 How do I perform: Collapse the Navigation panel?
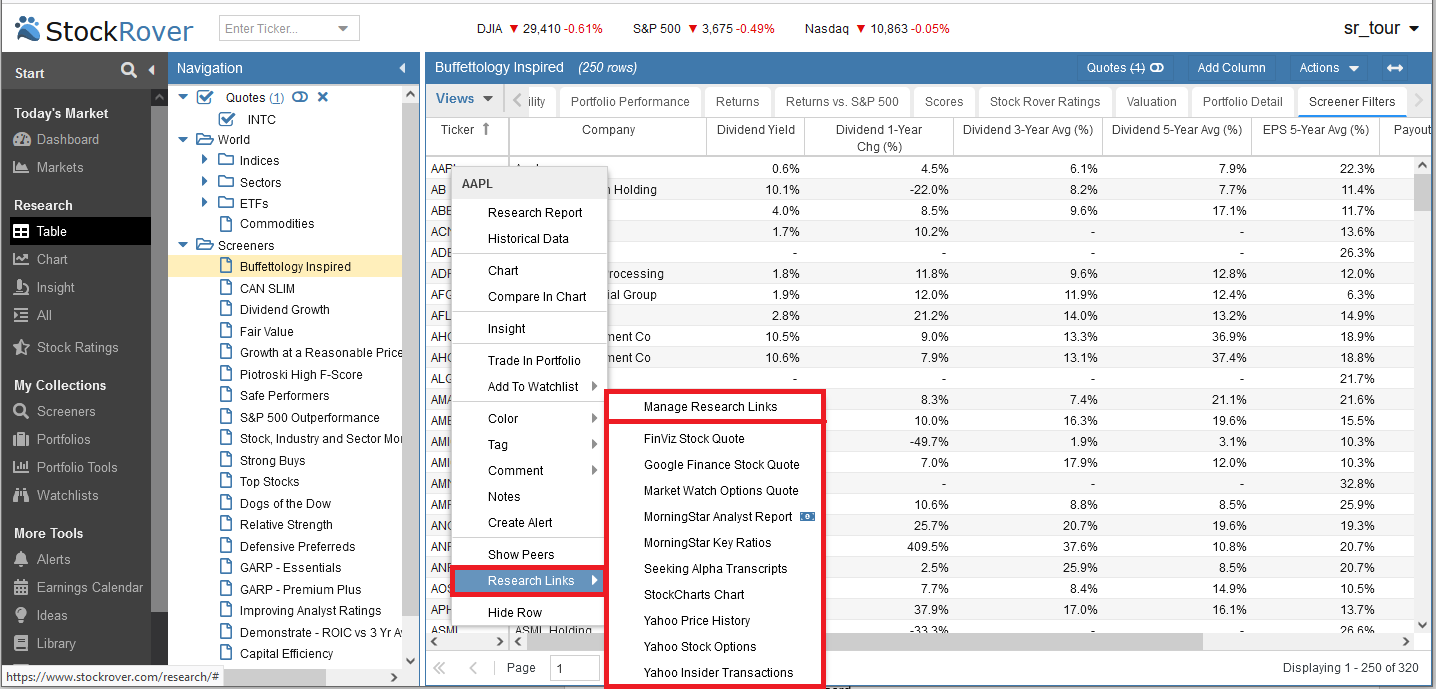[x=403, y=68]
